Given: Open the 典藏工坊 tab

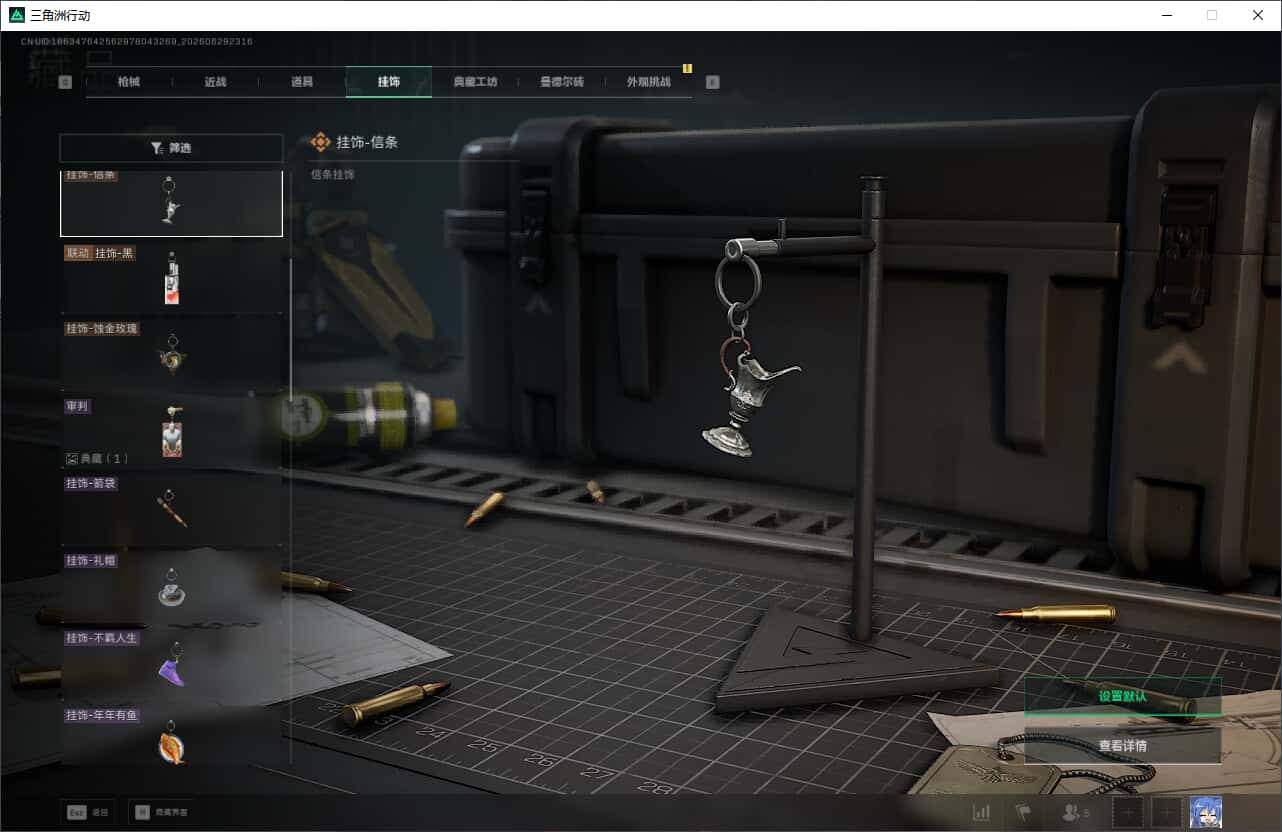Looking at the screenshot, I should (x=475, y=82).
